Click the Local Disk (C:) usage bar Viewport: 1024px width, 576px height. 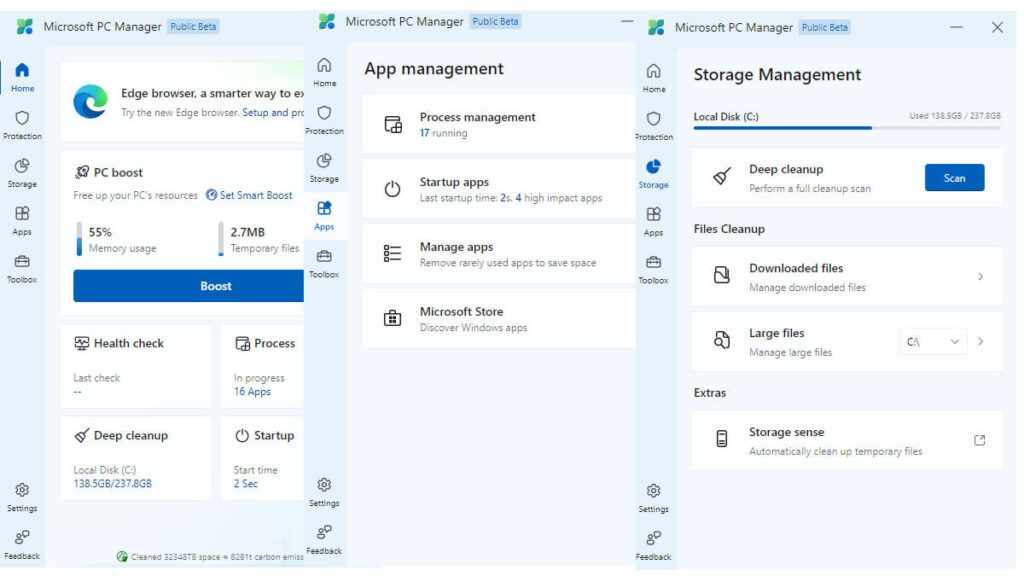pyautogui.click(x=847, y=128)
